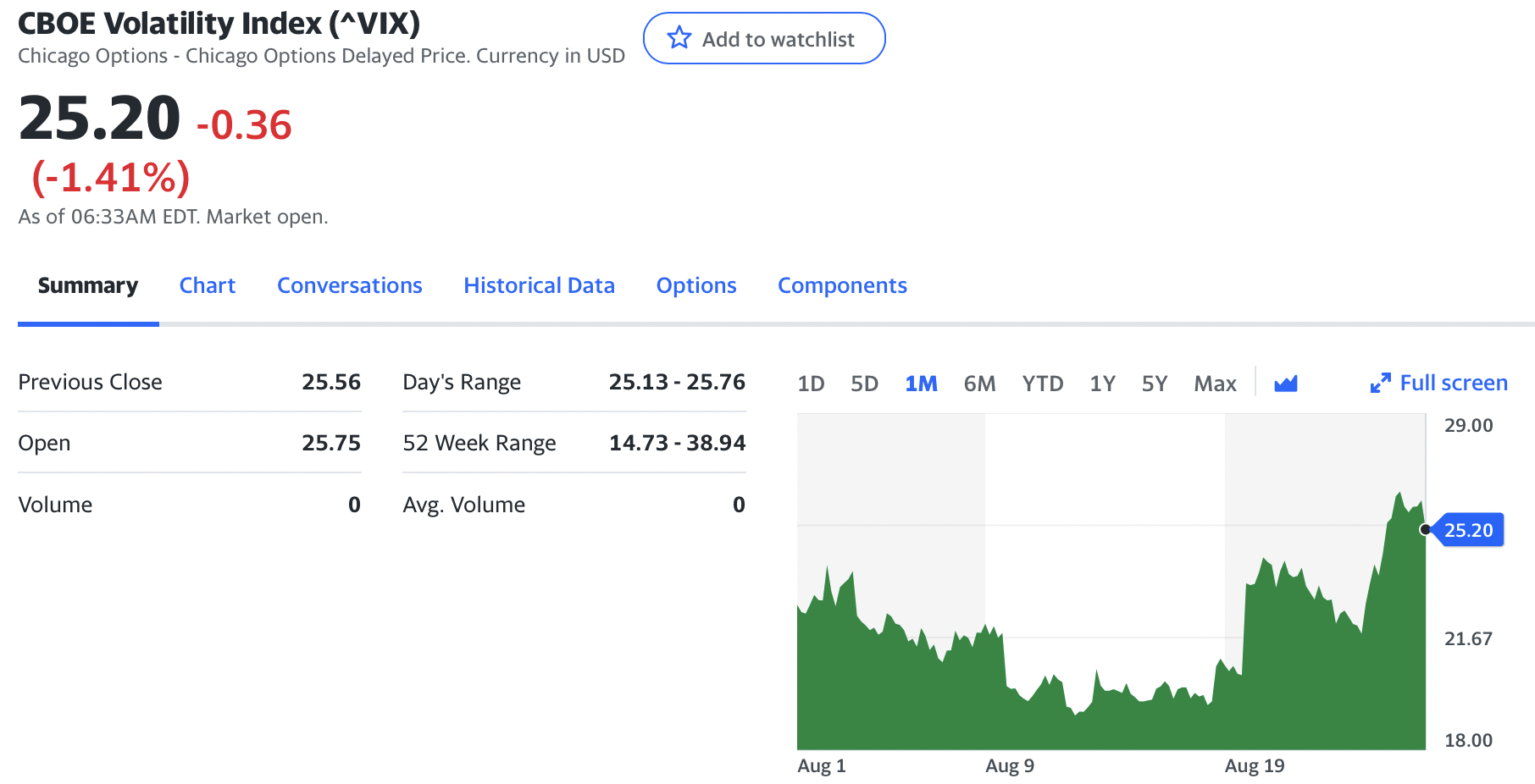Click the Chicago Options Delayed Price subtitle
The image size is (1535, 784).
pos(321,56)
